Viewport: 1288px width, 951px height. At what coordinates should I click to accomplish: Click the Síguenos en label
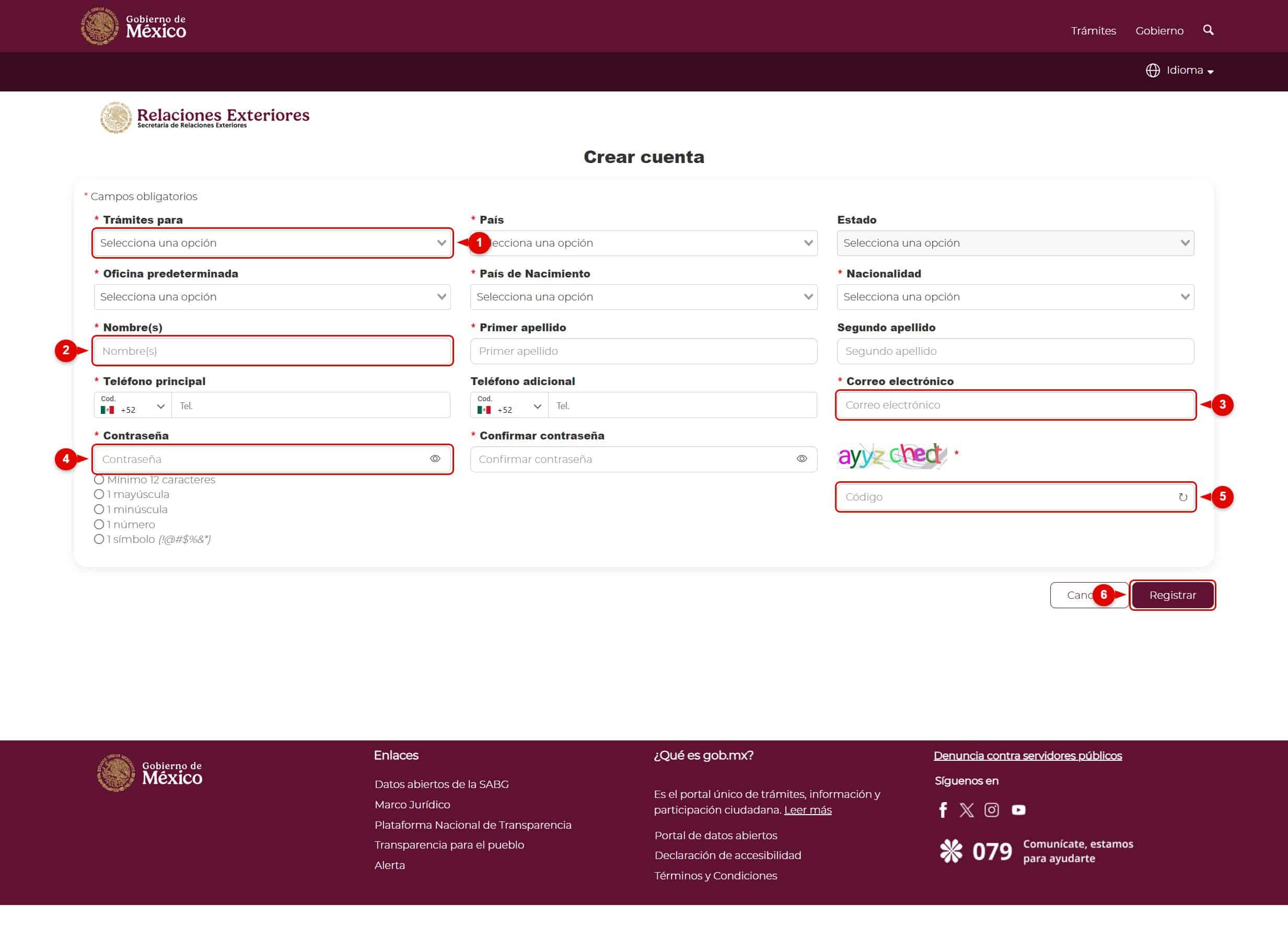[966, 781]
